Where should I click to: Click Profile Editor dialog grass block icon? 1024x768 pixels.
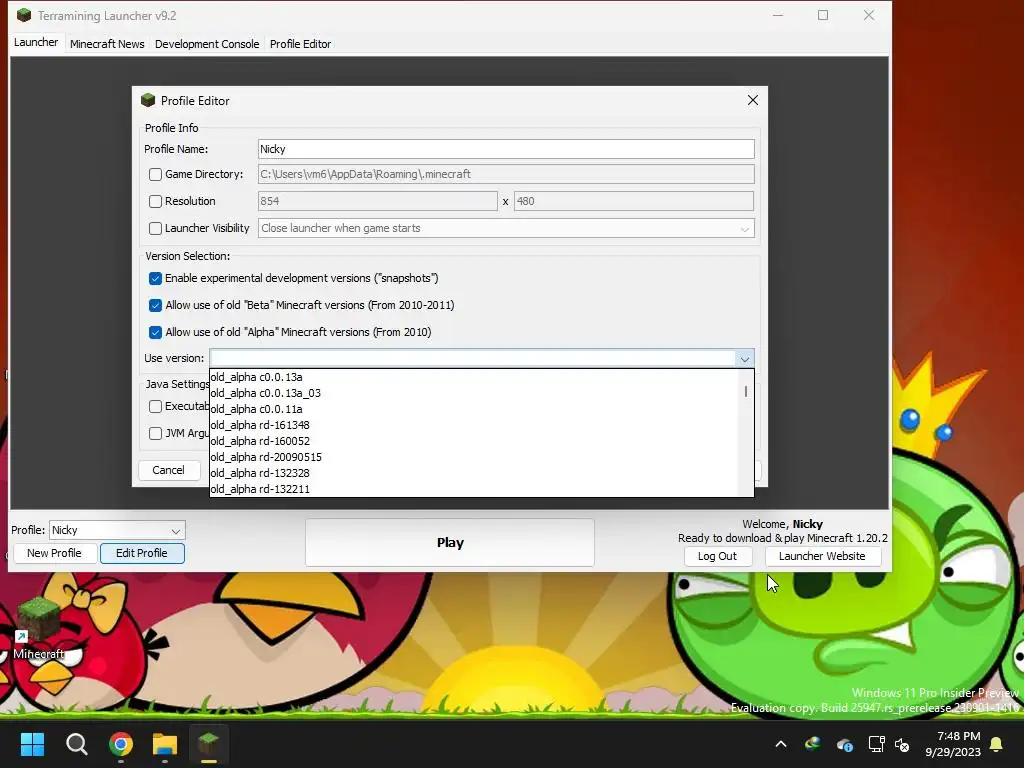click(148, 100)
